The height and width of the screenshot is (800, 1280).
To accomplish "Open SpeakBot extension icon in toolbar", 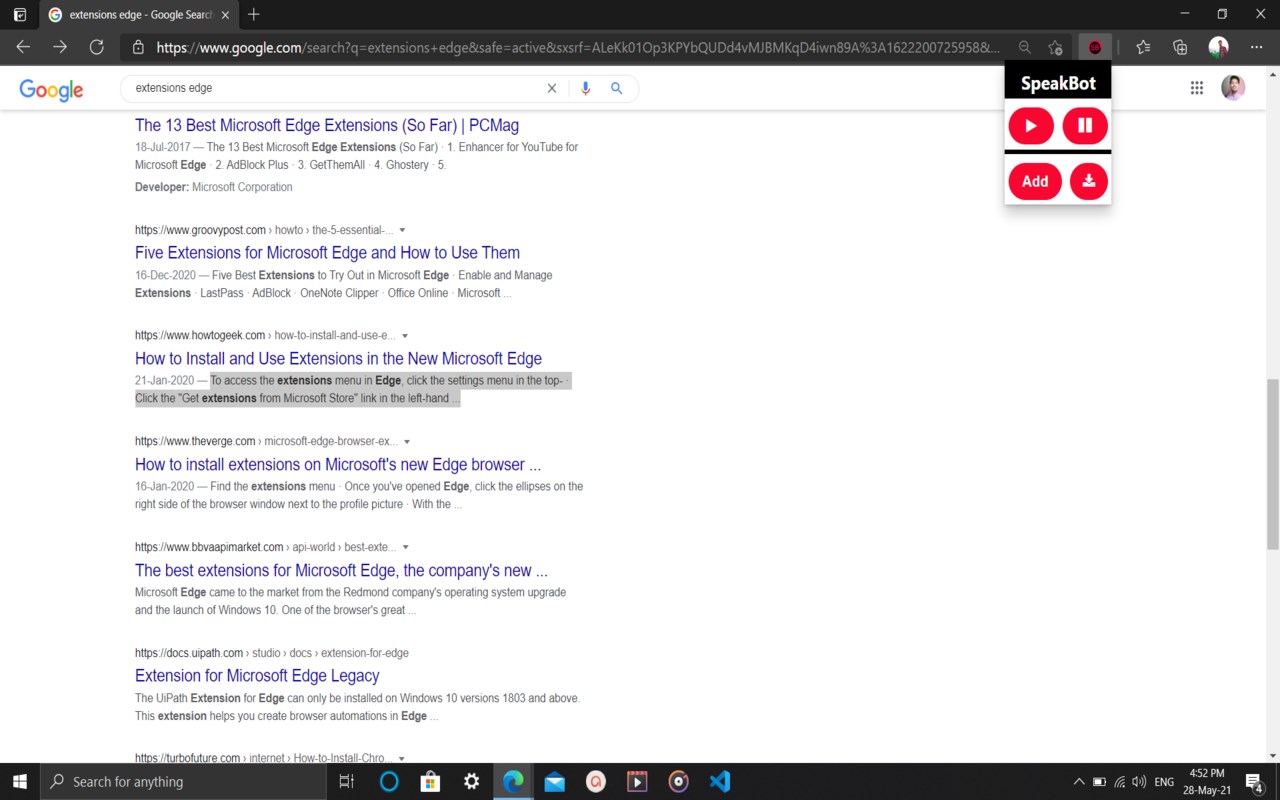I will (1095, 47).
